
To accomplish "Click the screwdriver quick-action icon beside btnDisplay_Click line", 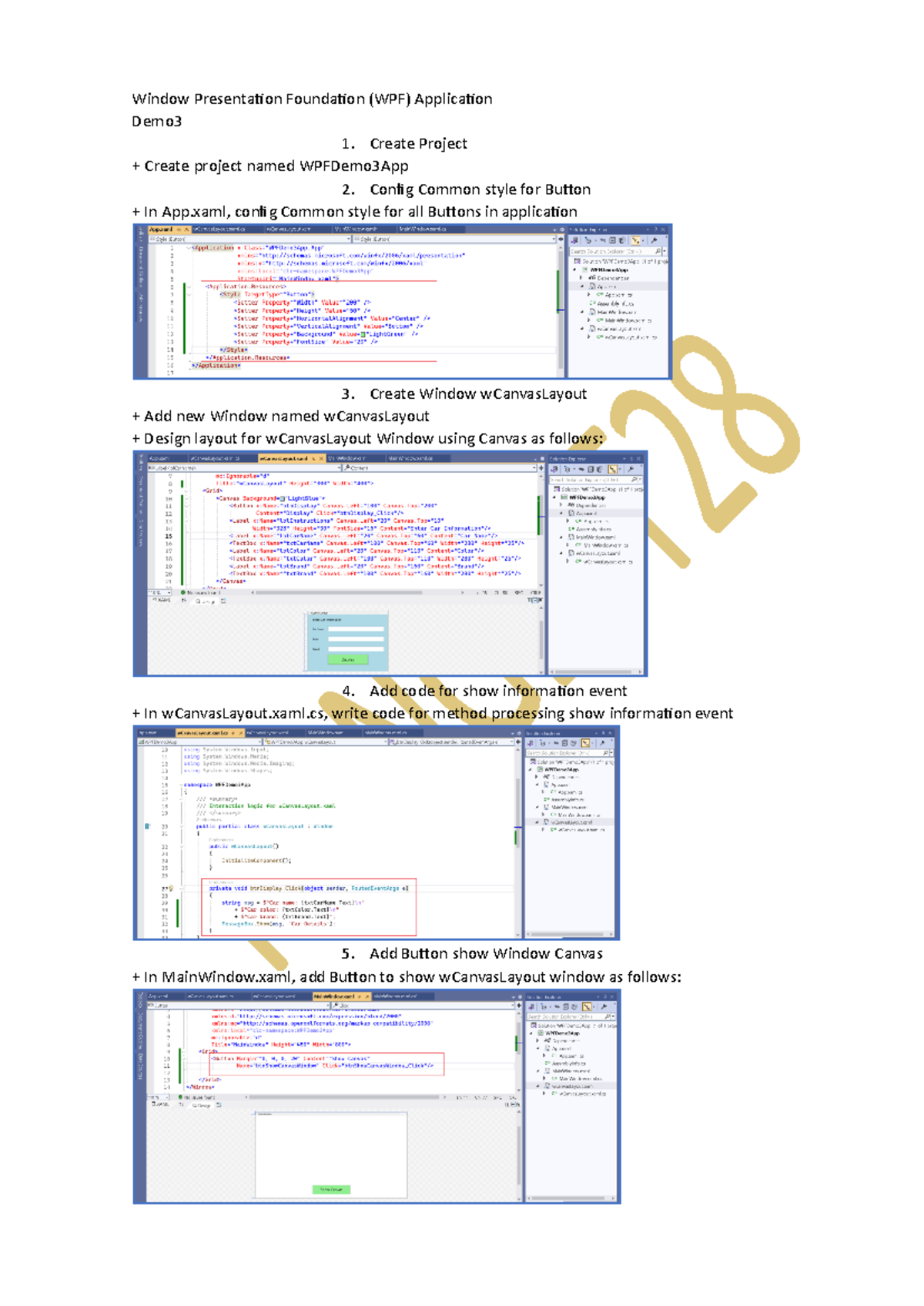I will [171, 888].
